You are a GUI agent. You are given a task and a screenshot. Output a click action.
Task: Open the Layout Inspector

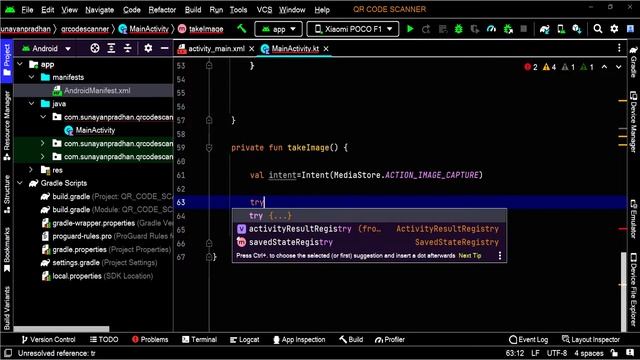pyautogui.click(x=591, y=339)
